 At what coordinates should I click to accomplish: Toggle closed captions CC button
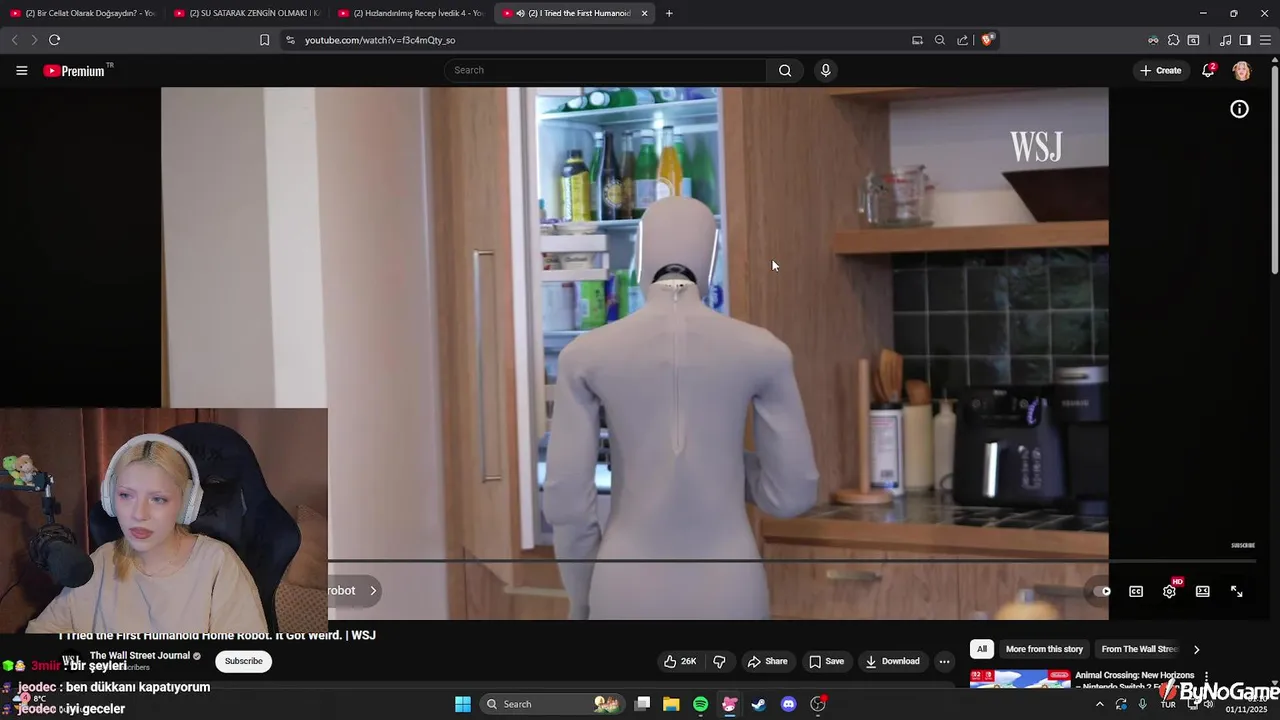pyautogui.click(x=1136, y=591)
